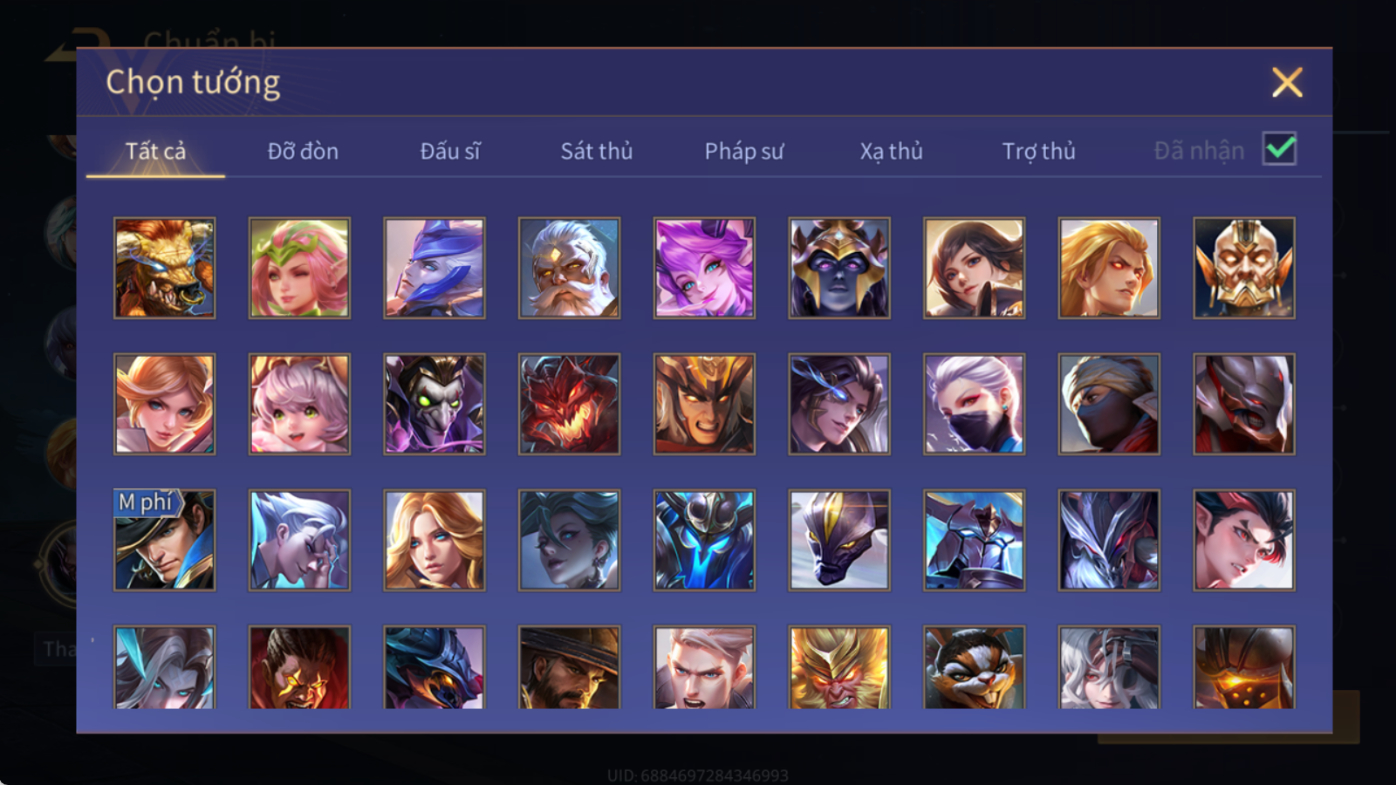Show the Pháp sư hero category
1396x785 pixels.
click(x=744, y=151)
